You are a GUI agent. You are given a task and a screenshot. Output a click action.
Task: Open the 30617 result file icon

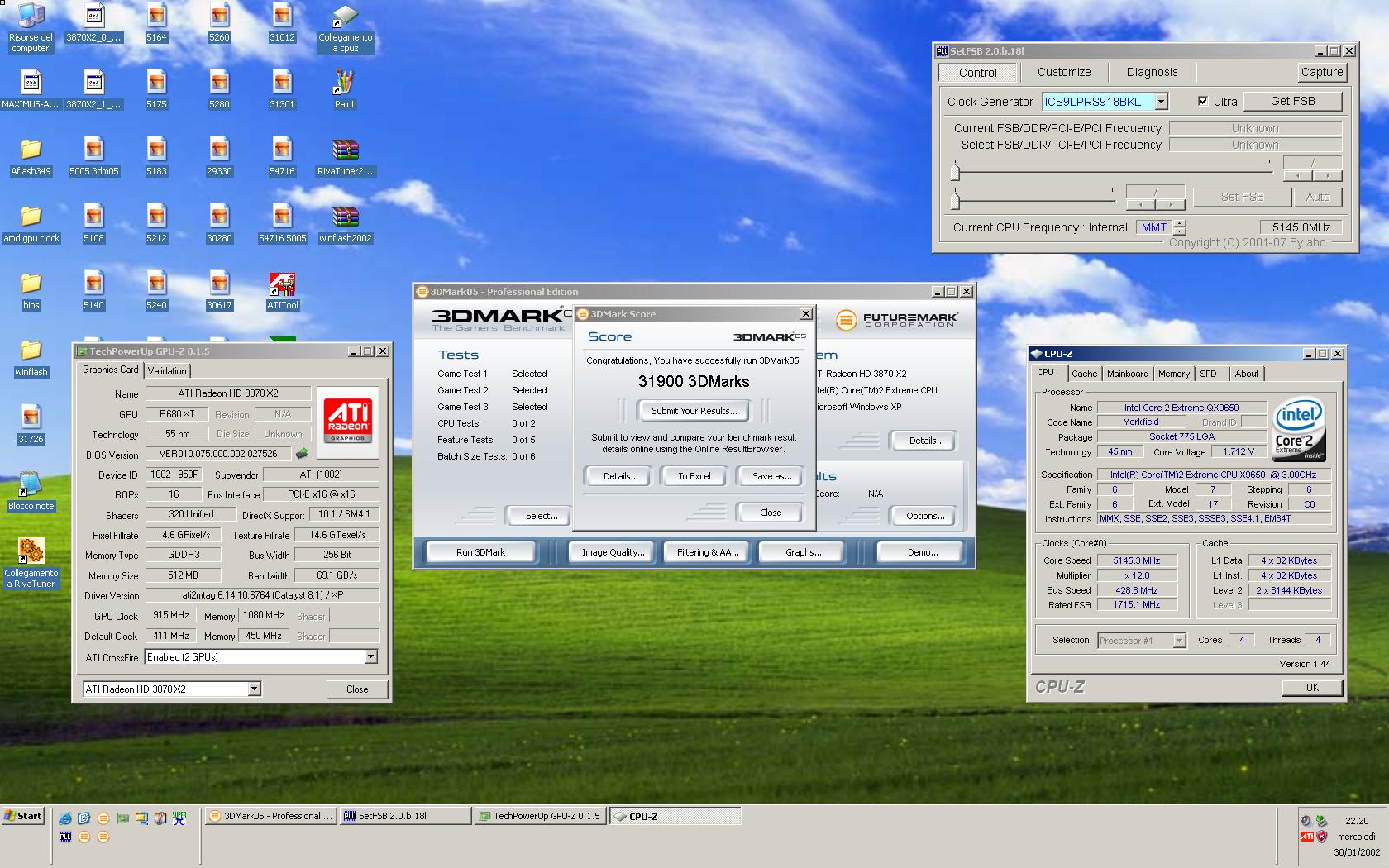click(219, 290)
